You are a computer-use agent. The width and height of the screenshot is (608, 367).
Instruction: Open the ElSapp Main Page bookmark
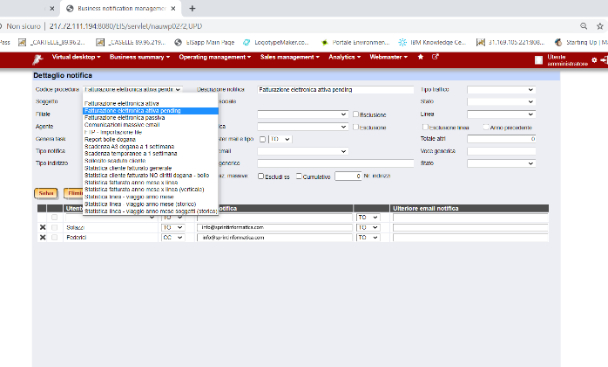204,42
